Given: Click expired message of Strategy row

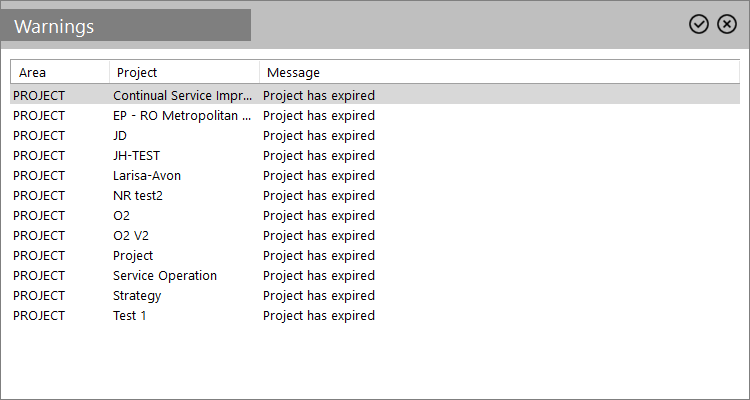Looking at the screenshot, I should (319, 296).
